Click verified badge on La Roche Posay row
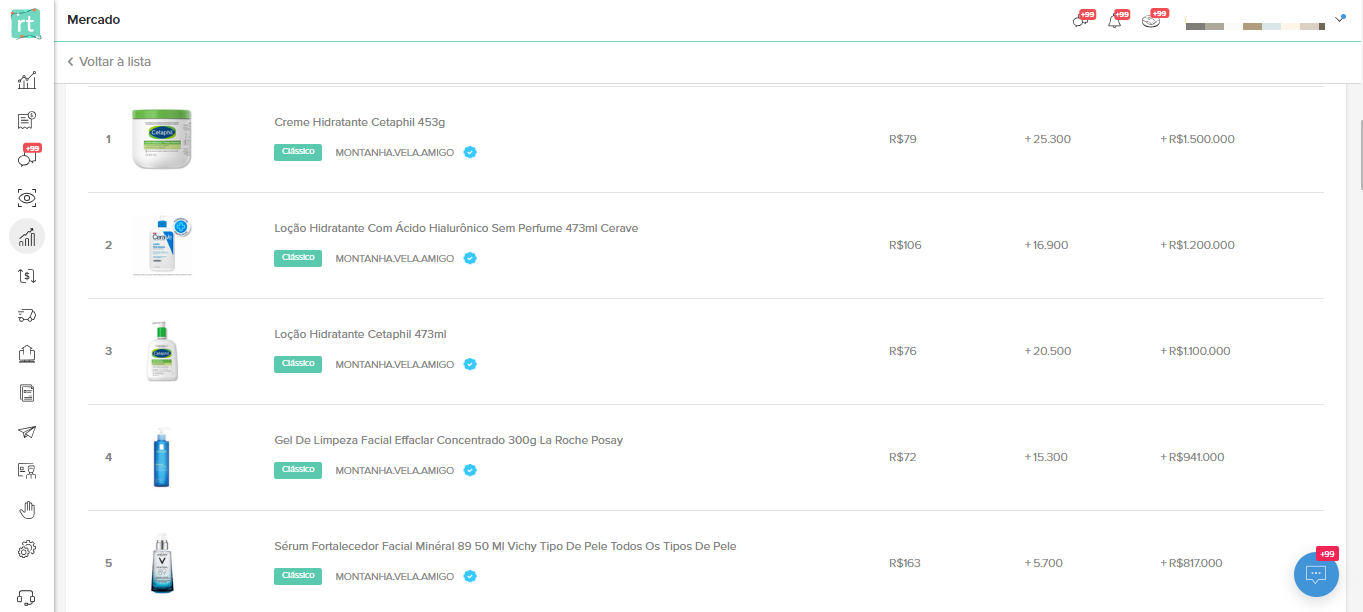The height and width of the screenshot is (612, 1363). (470, 470)
